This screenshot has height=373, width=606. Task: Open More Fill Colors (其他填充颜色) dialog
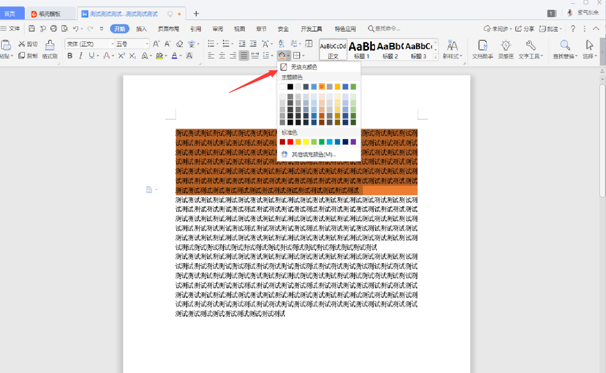(319, 154)
